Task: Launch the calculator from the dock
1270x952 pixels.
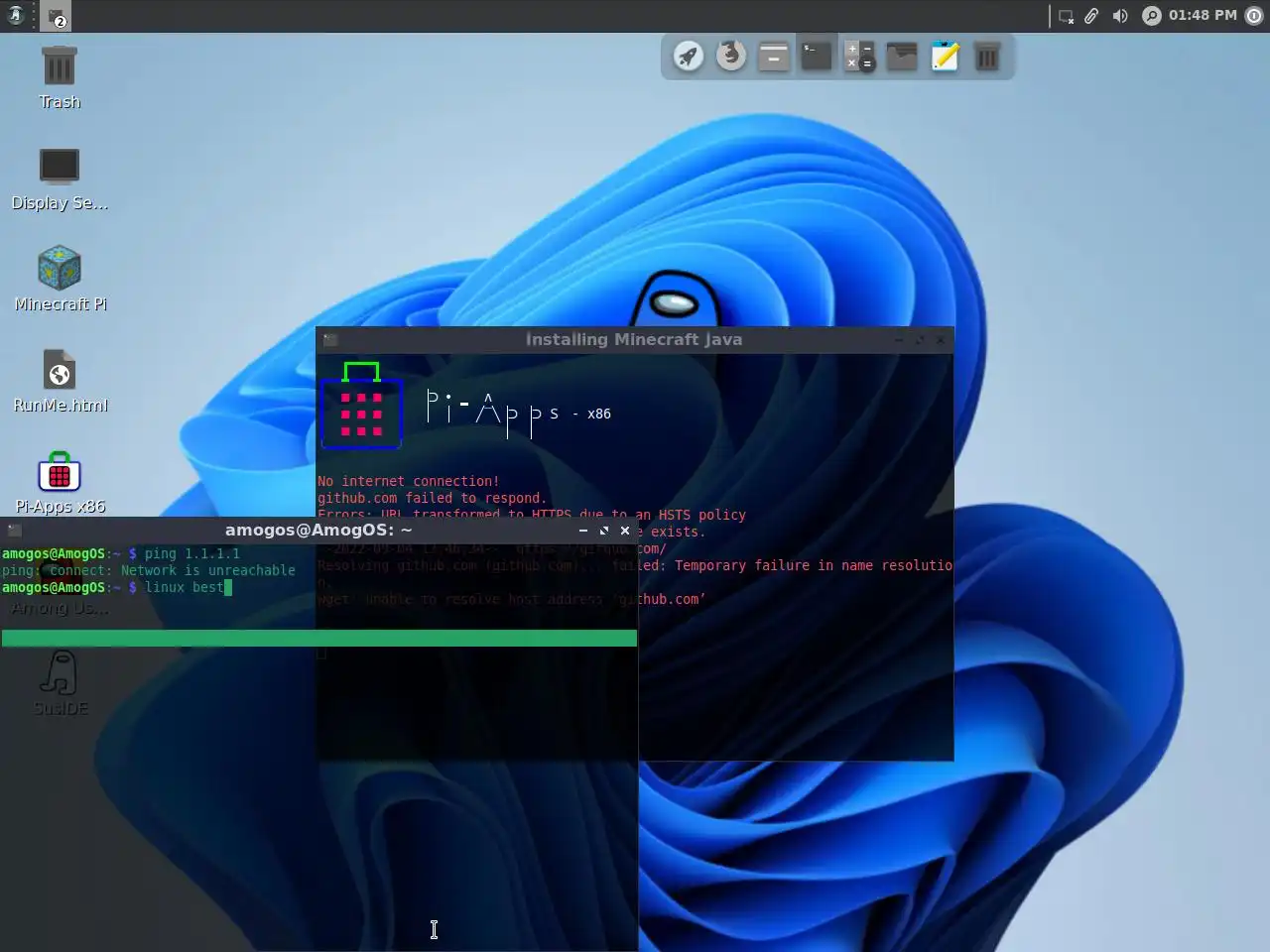Action: coord(859,56)
